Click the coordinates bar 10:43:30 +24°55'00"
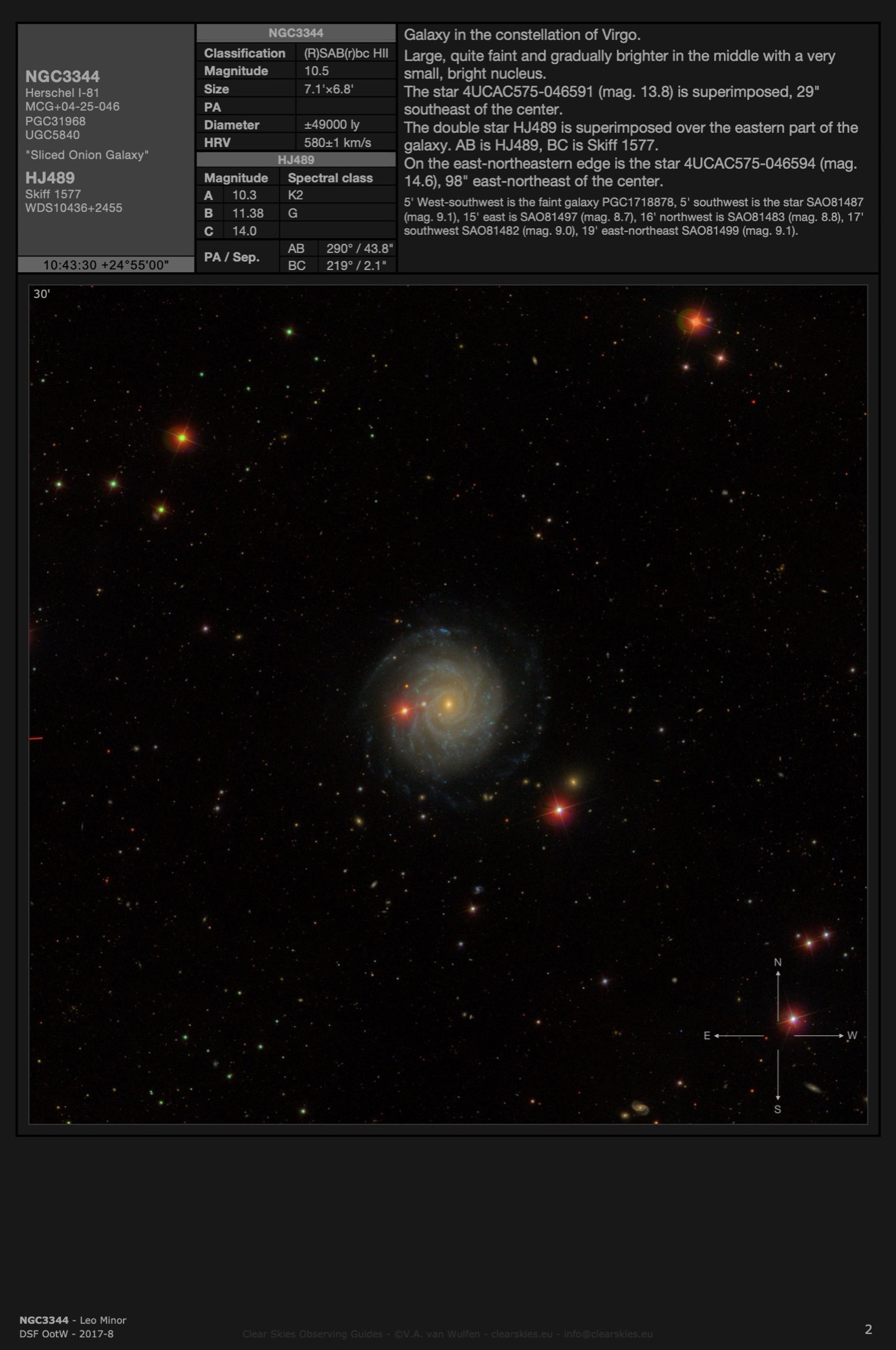896x1350 pixels. click(106, 265)
